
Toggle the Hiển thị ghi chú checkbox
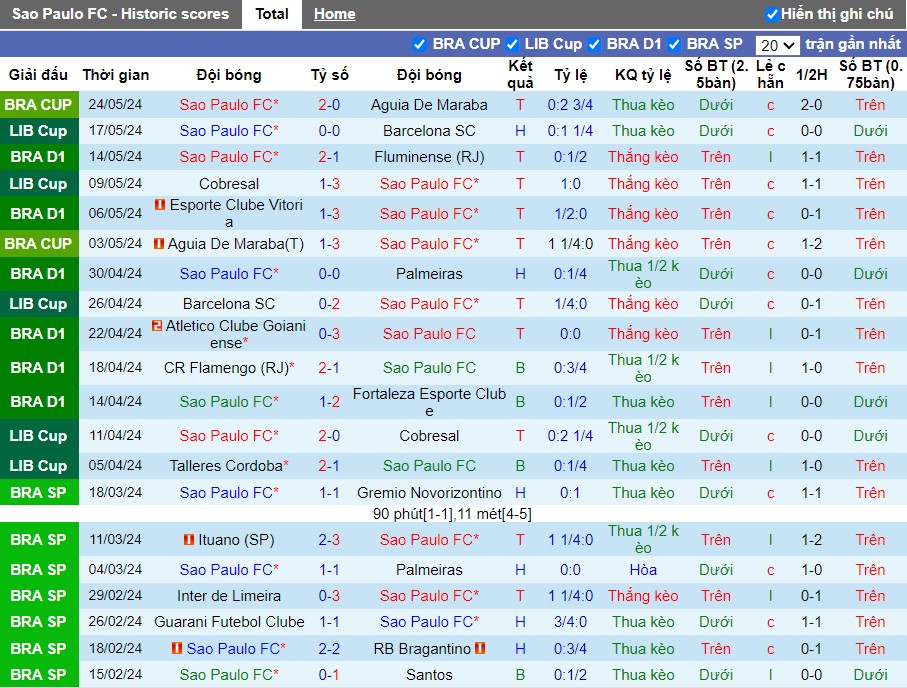click(772, 14)
